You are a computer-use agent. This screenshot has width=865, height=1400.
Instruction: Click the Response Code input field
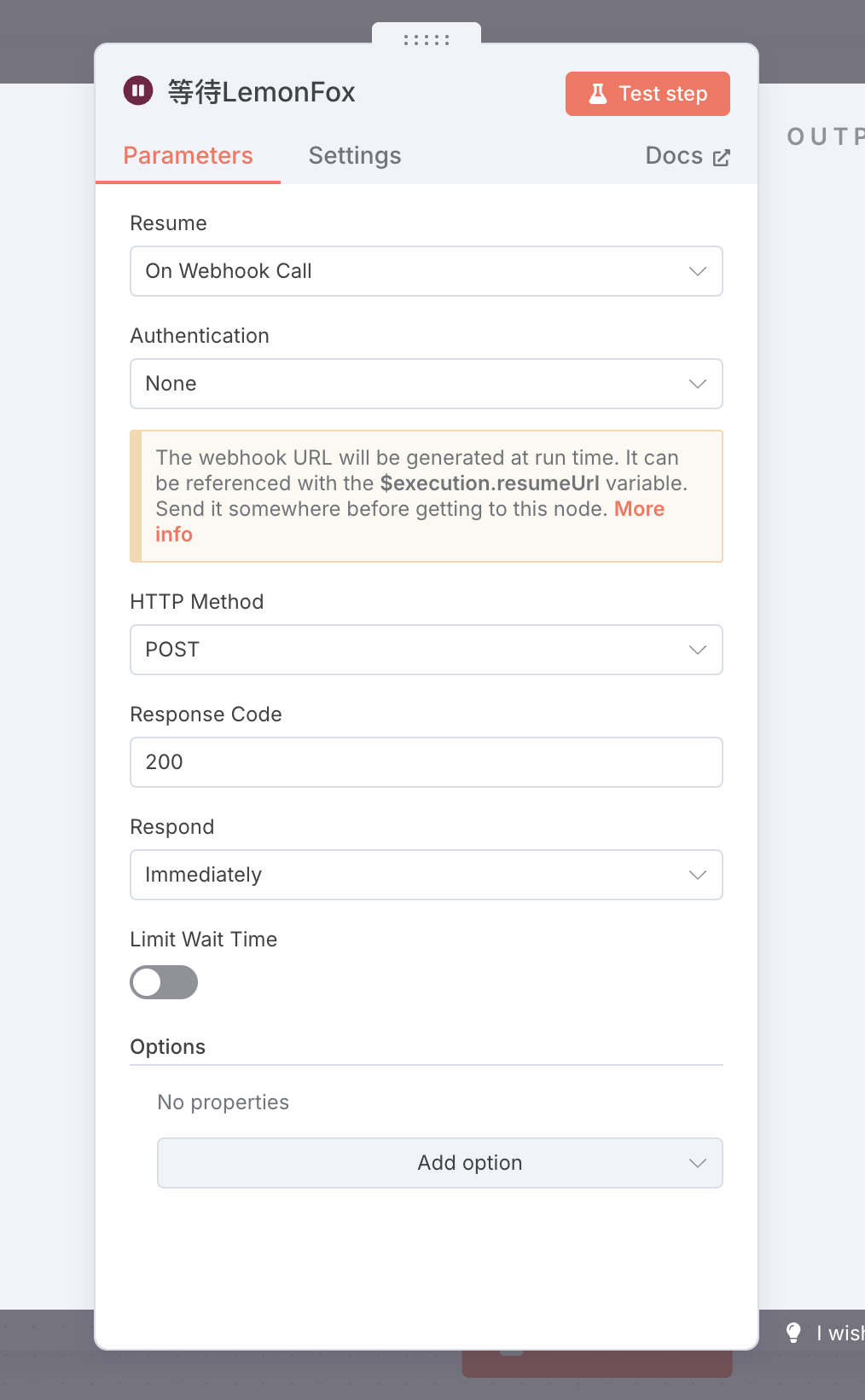click(x=427, y=762)
